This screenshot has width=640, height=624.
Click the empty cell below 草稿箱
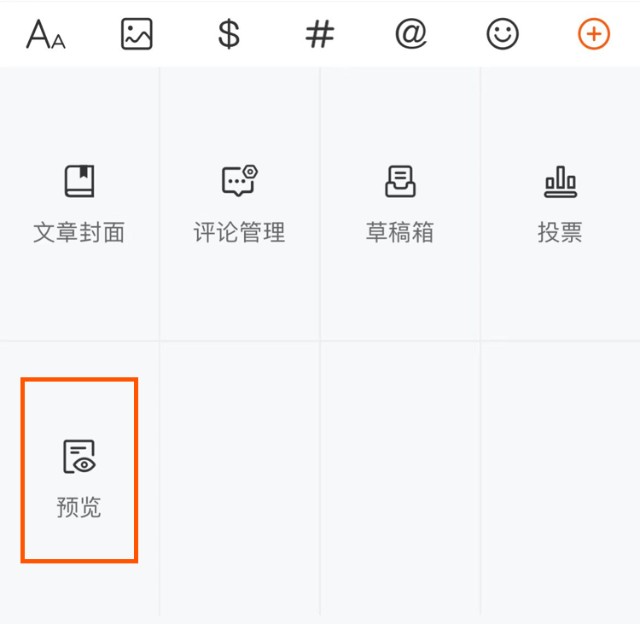click(400, 478)
